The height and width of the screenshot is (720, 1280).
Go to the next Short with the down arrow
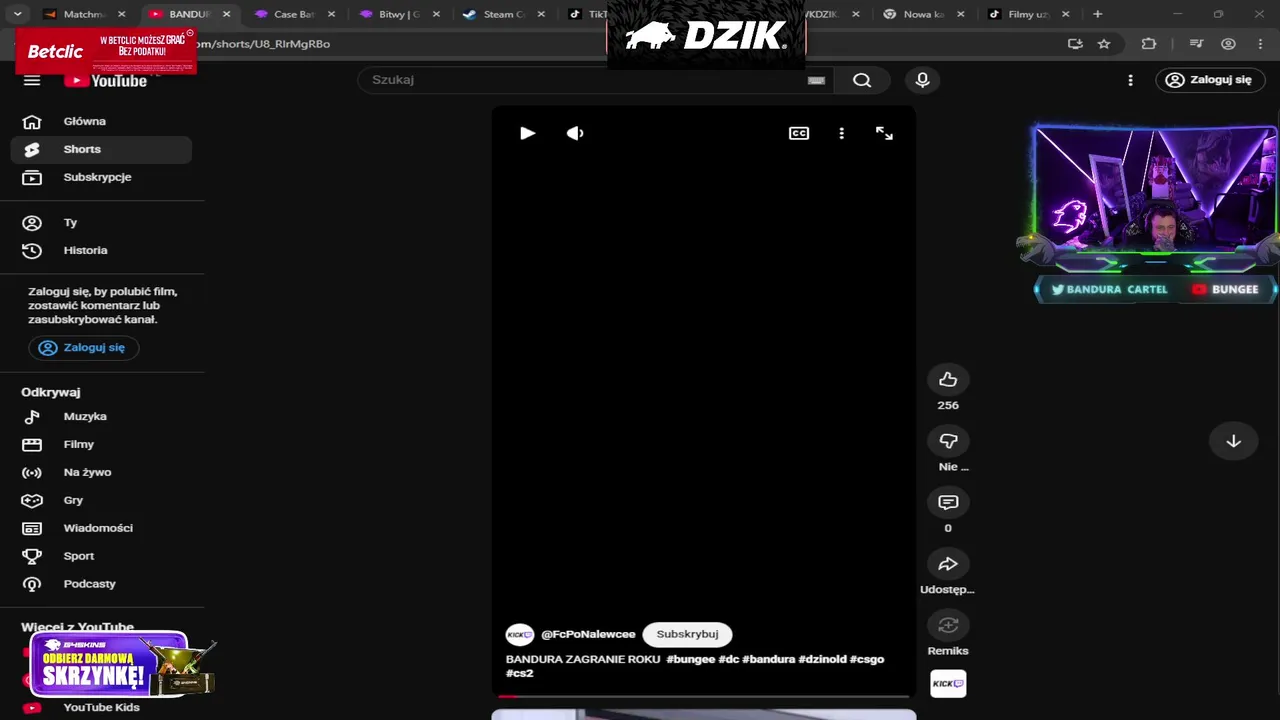tap(1233, 441)
